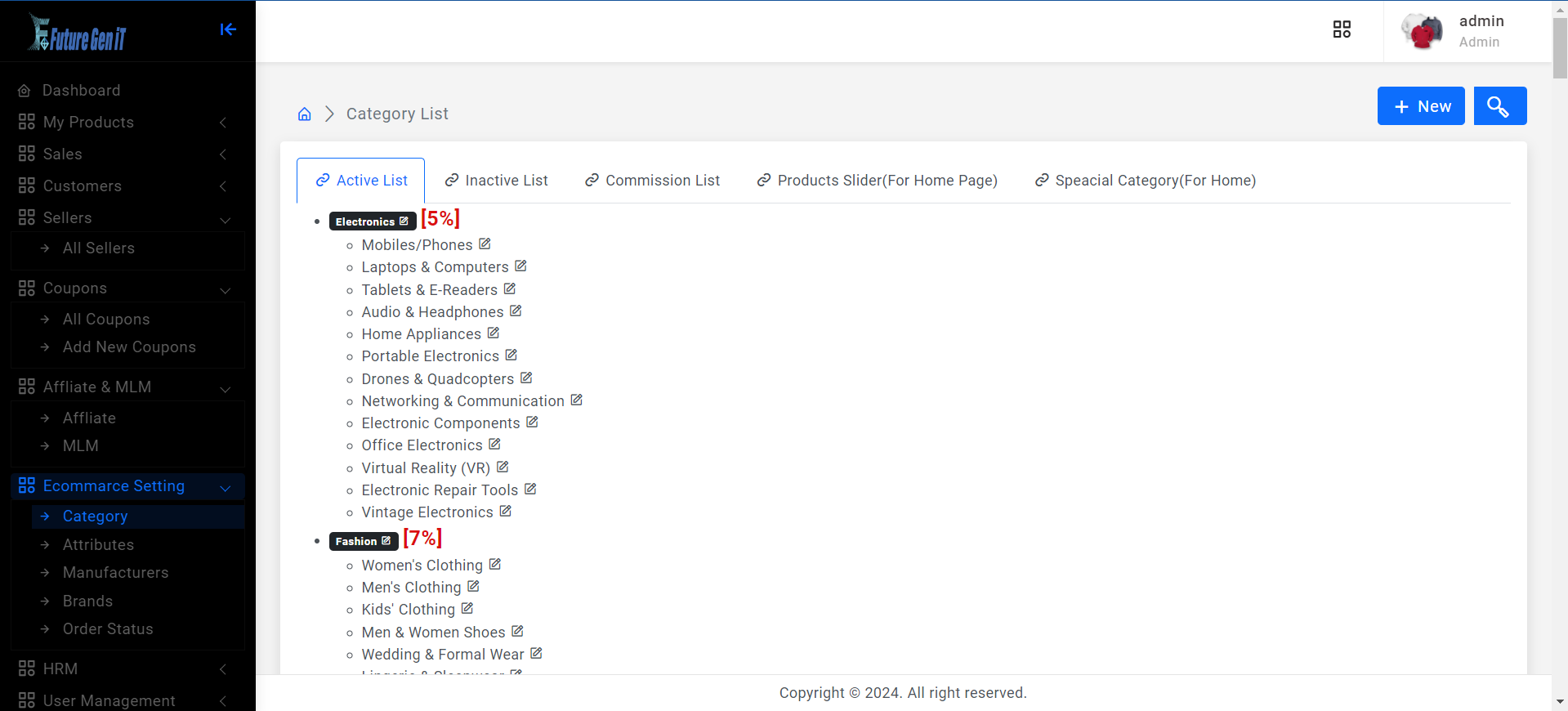The height and width of the screenshot is (711, 1568).
Task: Click the home icon in breadcrumb
Action: pyautogui.click(x=304, y=114)
